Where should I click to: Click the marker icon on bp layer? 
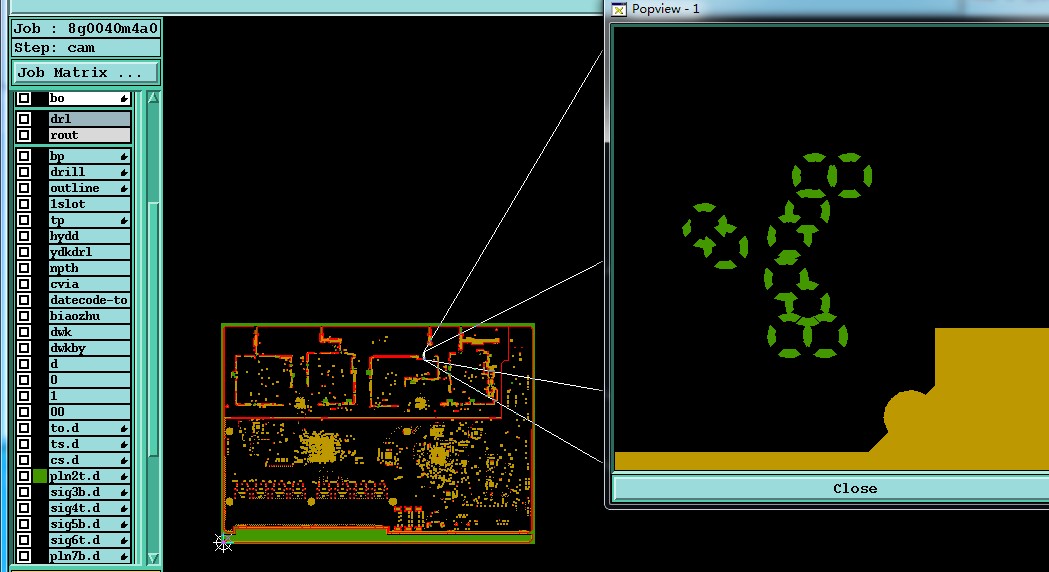point(124,156)
